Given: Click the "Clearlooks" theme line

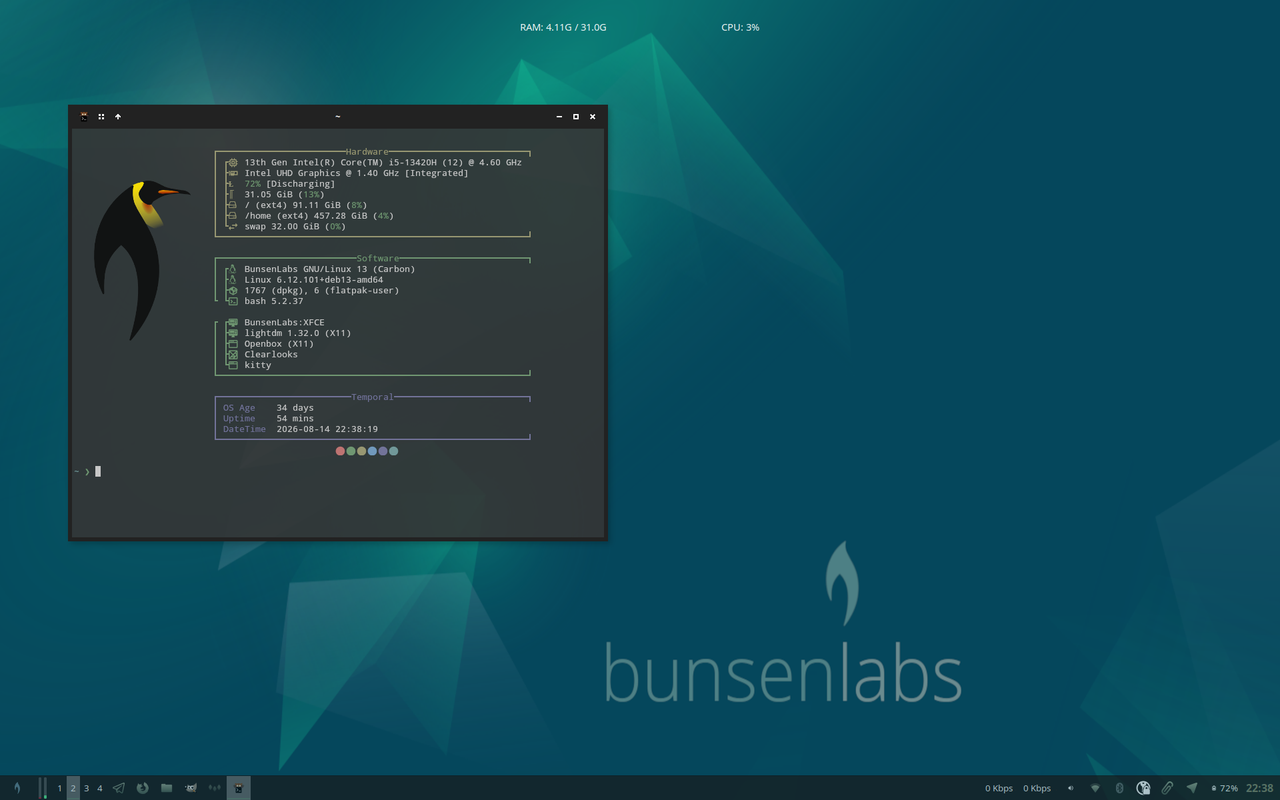Looking at the screenshot, I should pyautogui.click(x=271, y=354).
